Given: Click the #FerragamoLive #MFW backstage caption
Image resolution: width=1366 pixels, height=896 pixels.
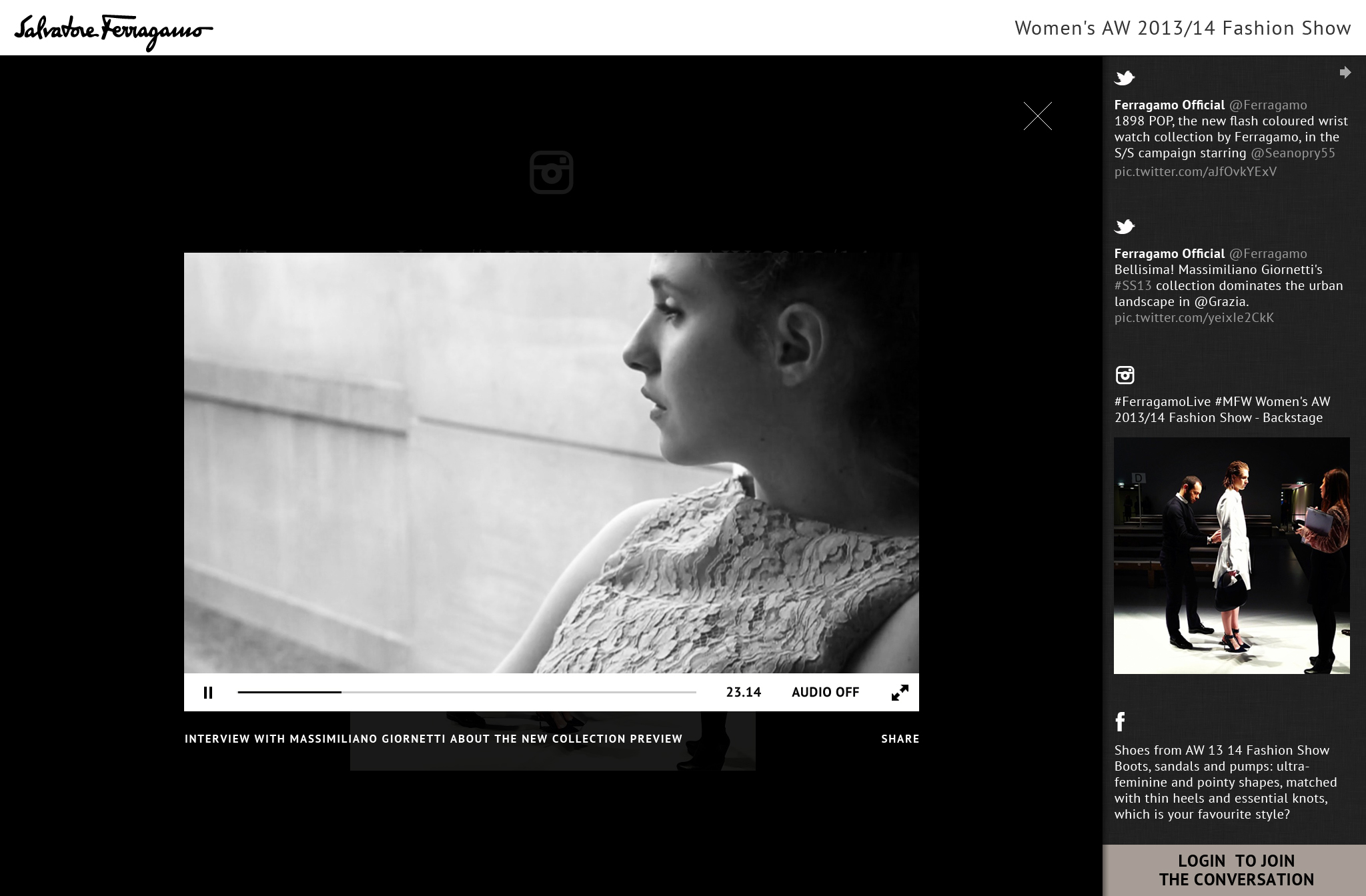Looking at the screenshot, I should [x=1222, y=409].
